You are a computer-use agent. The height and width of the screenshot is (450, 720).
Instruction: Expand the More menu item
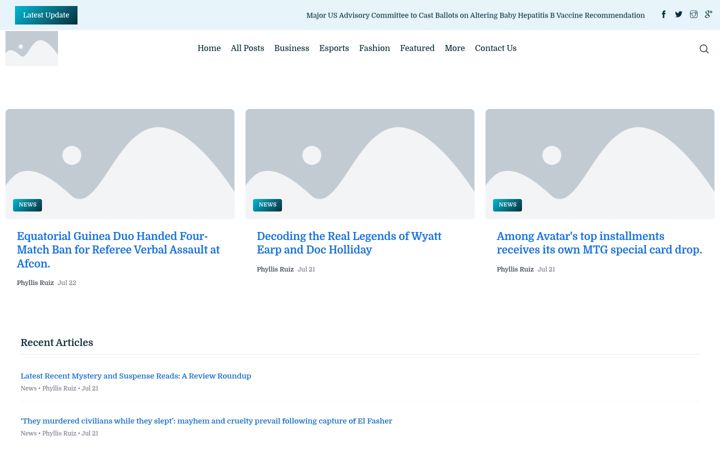[x=455, y=48]
